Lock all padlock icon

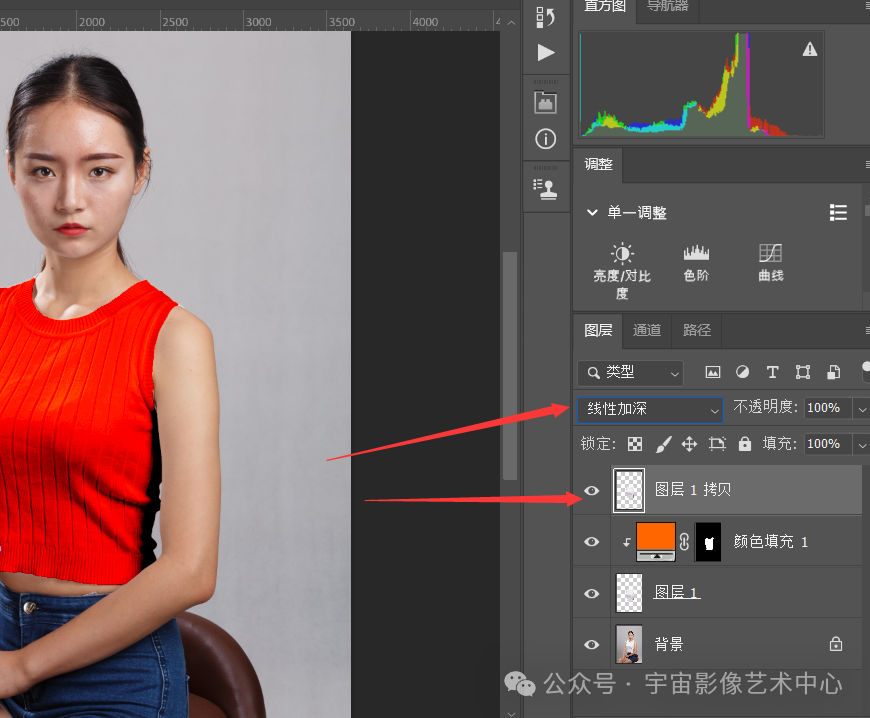tap(745, 444)
